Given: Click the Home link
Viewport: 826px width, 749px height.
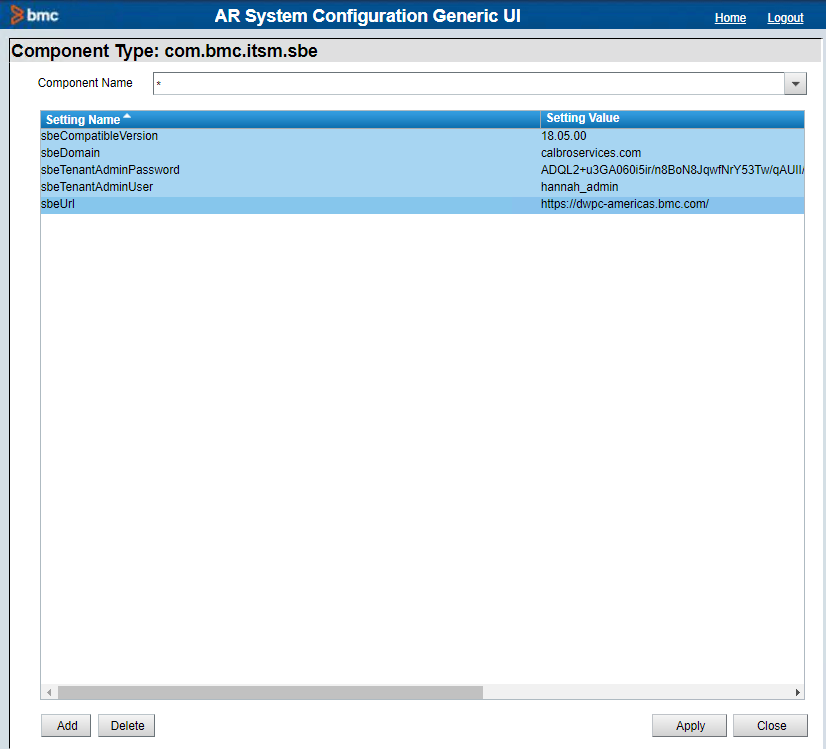Looking at the screenshot, I should point(730,18).
